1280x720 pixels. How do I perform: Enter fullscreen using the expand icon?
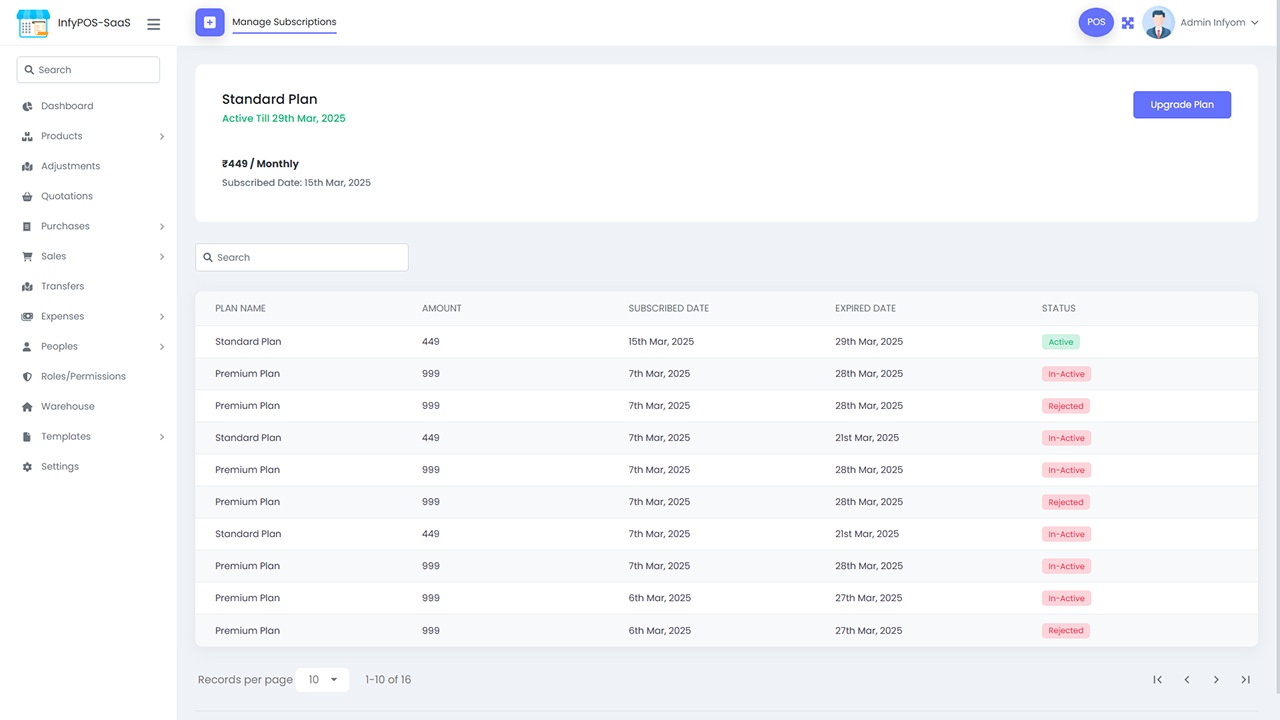click(x=1128, y=22)
